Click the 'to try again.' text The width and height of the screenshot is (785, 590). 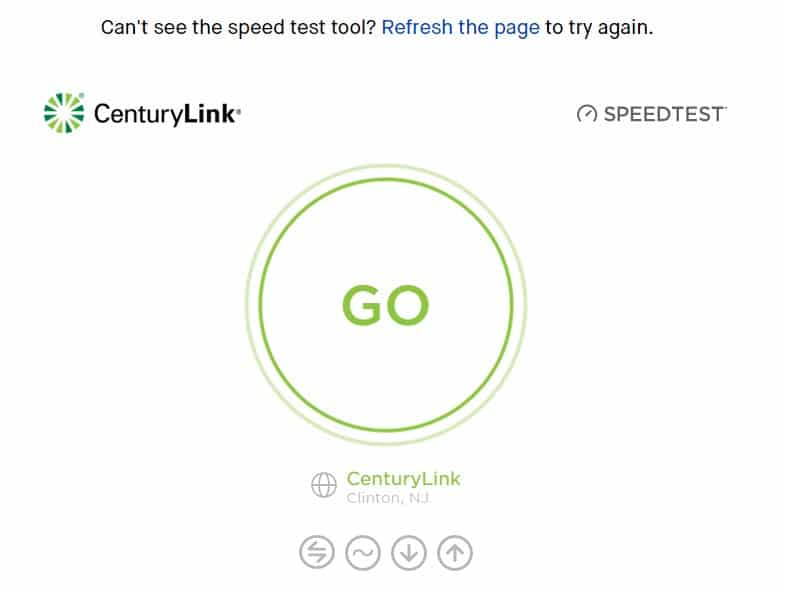(599, 27)
